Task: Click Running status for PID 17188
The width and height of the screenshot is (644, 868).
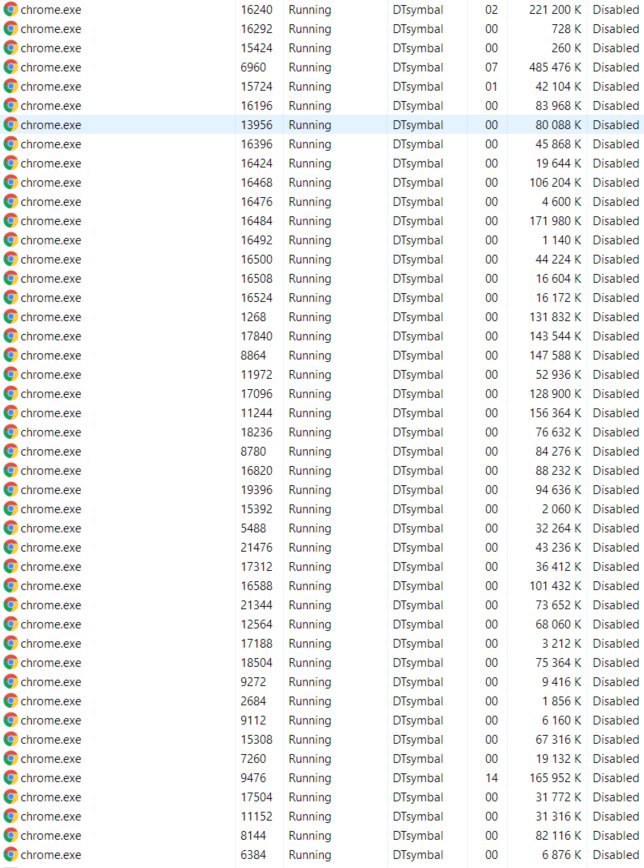Action: pyautogui.click(x=310, y=644)
